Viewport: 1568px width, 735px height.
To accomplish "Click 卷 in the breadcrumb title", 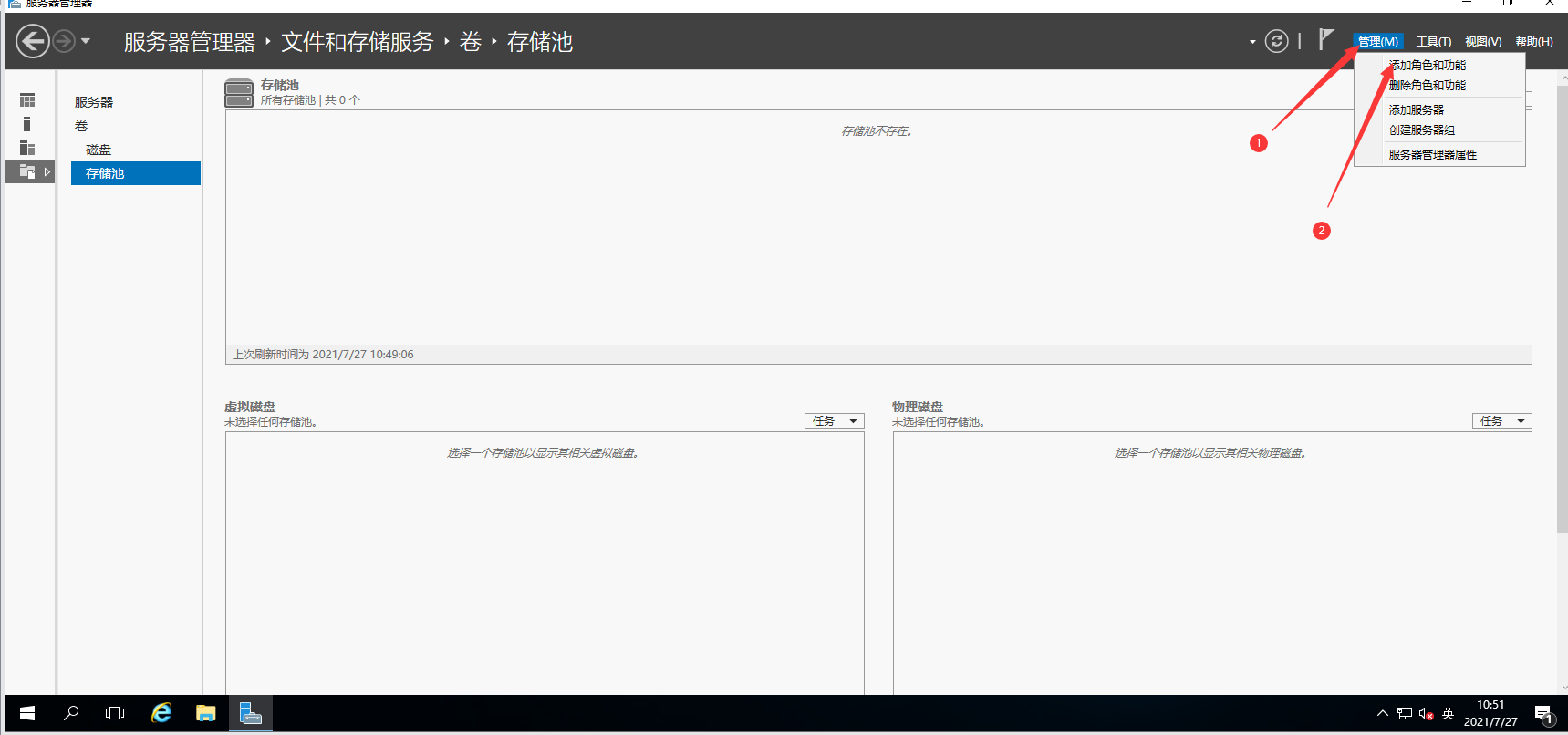I will [x=471, y=42].
